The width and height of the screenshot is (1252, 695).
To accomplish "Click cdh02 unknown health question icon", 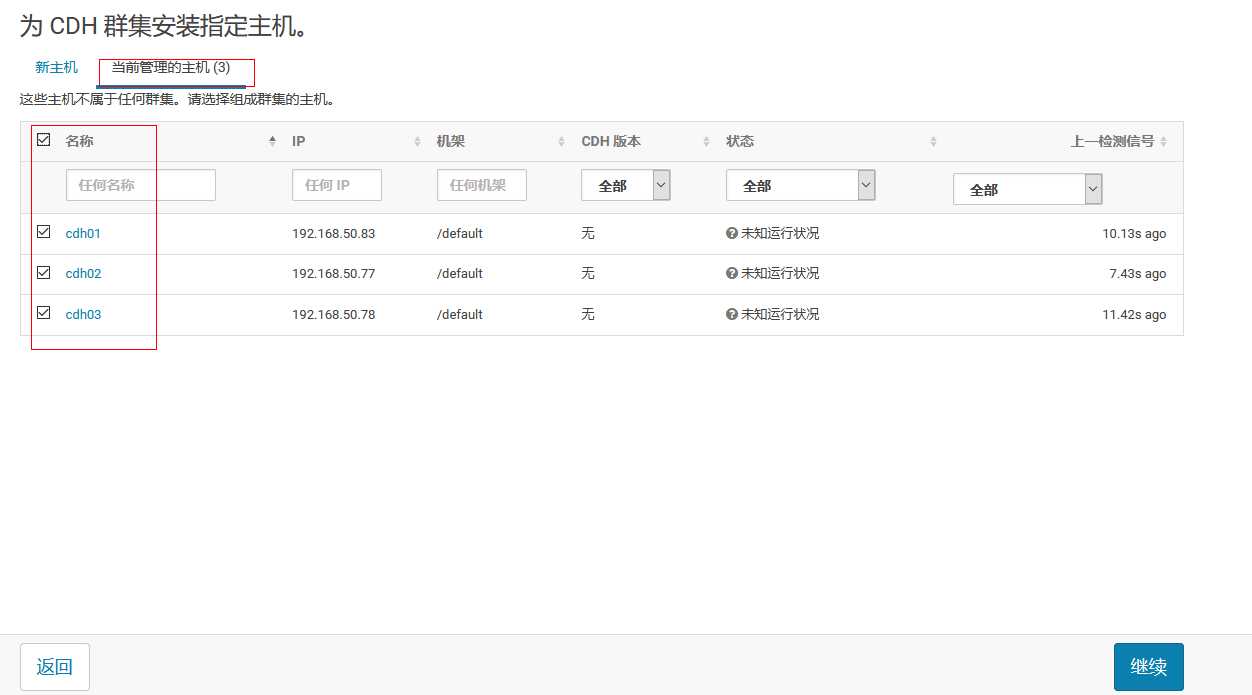I will coord(732,273).
